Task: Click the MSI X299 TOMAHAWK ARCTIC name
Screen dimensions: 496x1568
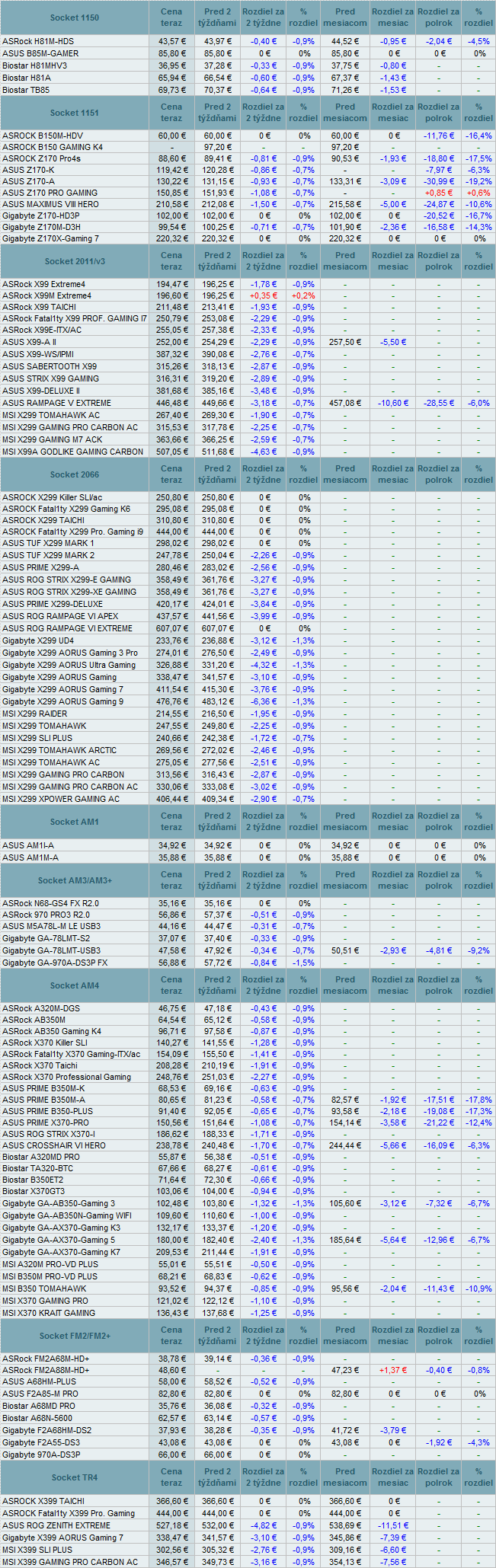Action: coord(59,750)
